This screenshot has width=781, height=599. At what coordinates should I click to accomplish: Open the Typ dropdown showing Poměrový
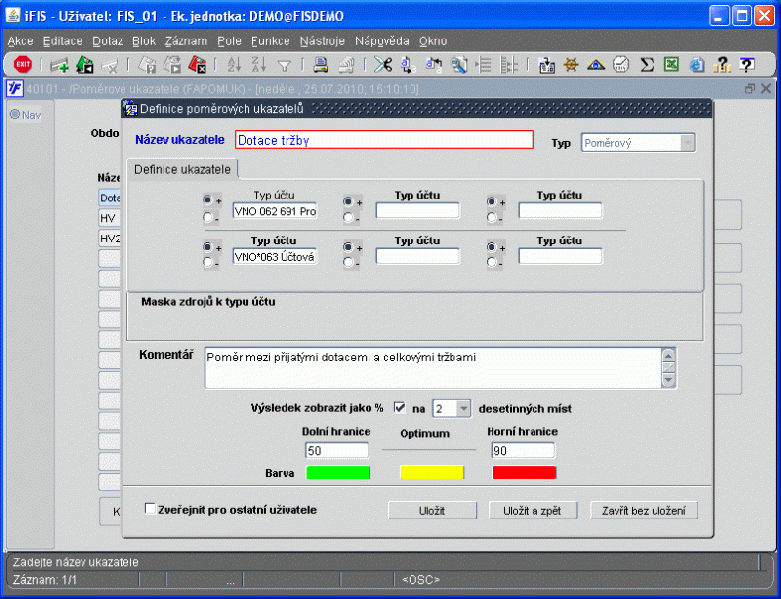coord(687,142)
